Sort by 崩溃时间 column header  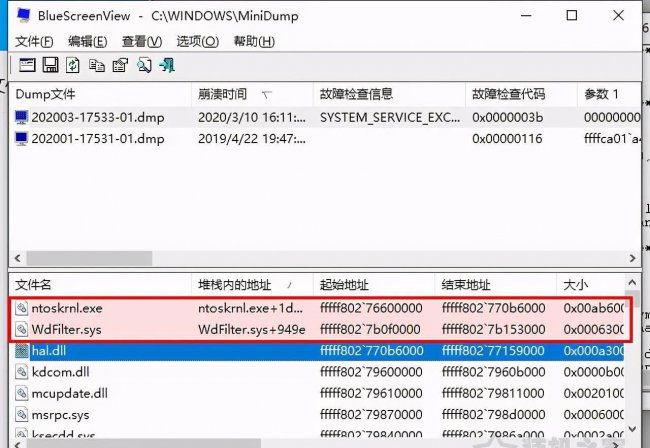pyautogui.click(x=252, y=94)
